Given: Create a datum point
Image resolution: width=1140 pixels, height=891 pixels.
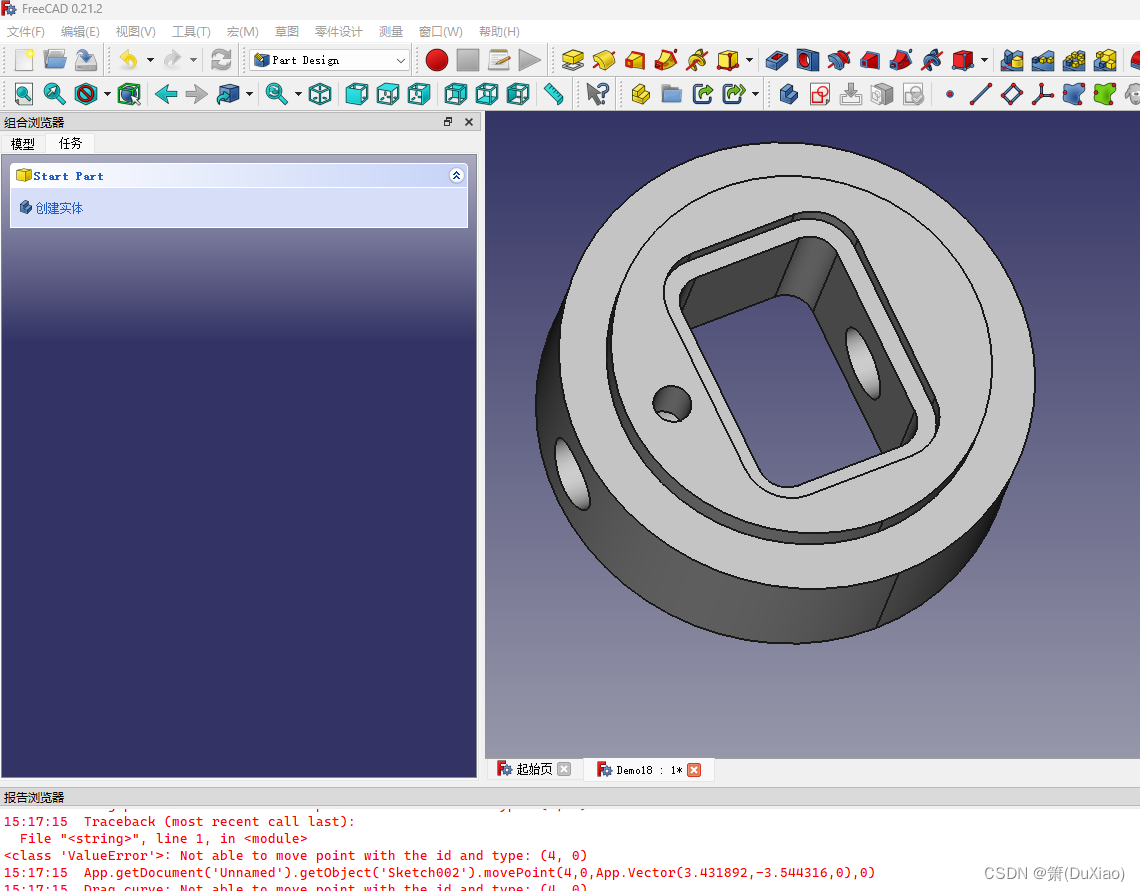Looking at the screenshot, I should coord(950,94).
